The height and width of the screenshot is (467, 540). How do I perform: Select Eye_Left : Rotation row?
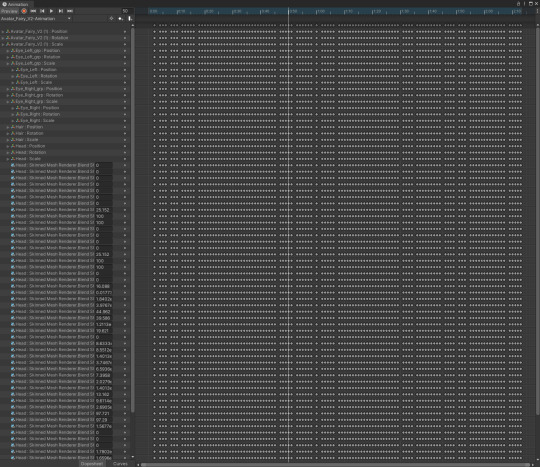pos(64,76)
